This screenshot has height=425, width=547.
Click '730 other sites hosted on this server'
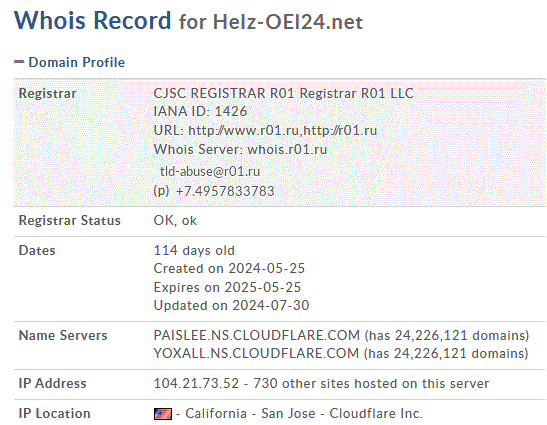click(371, 383)
